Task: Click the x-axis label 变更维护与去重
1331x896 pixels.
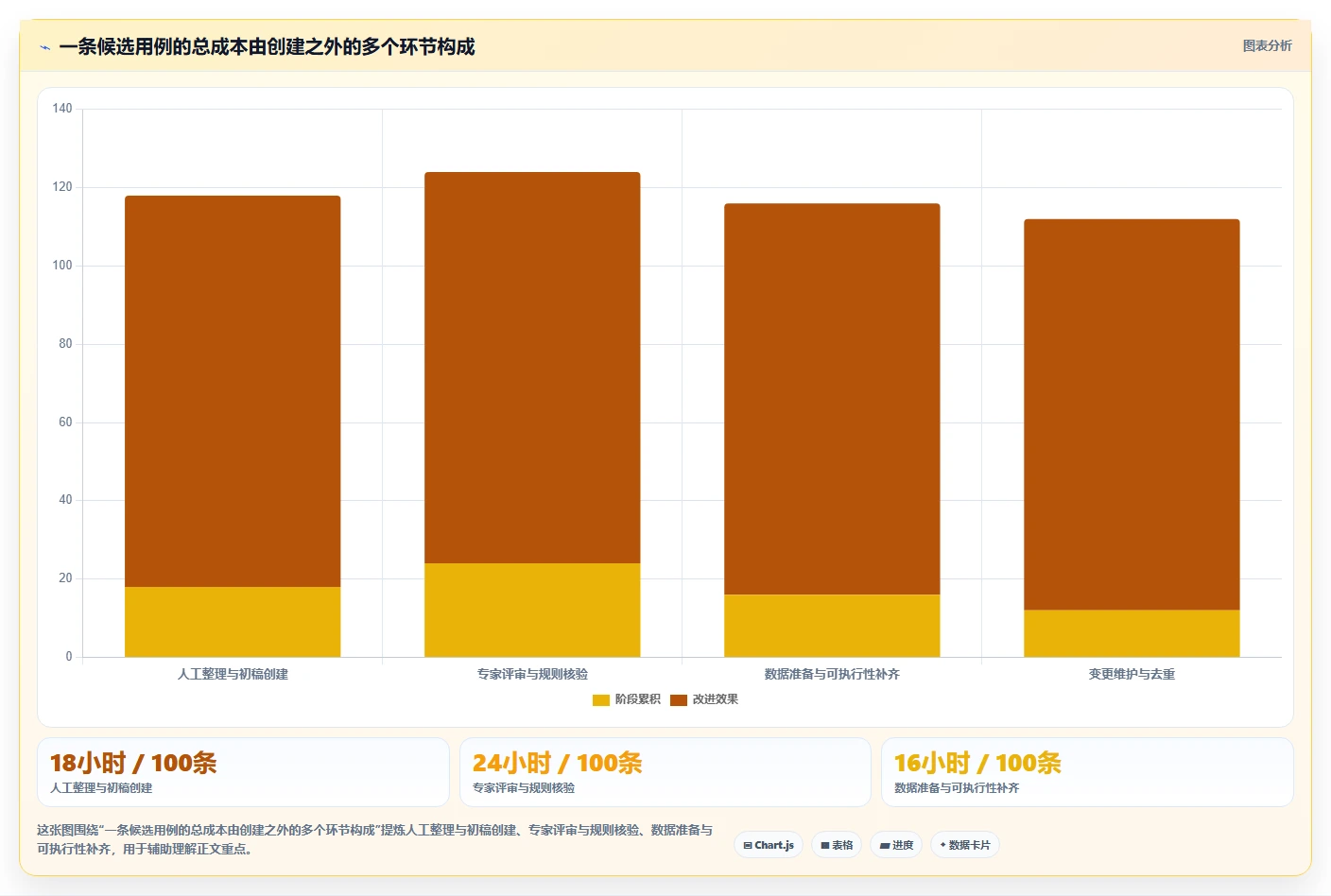Action: pos(1132,674)
